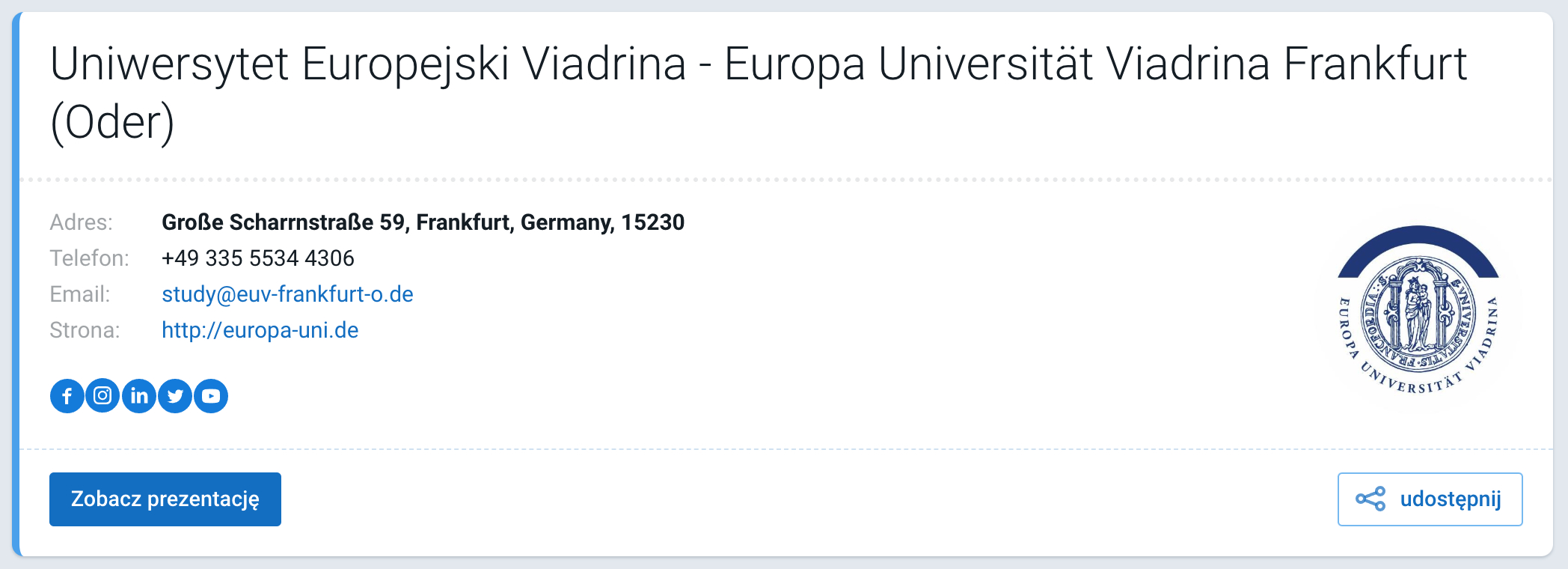
Task: Open the Twitter bird icon
Action: point(175,396)
